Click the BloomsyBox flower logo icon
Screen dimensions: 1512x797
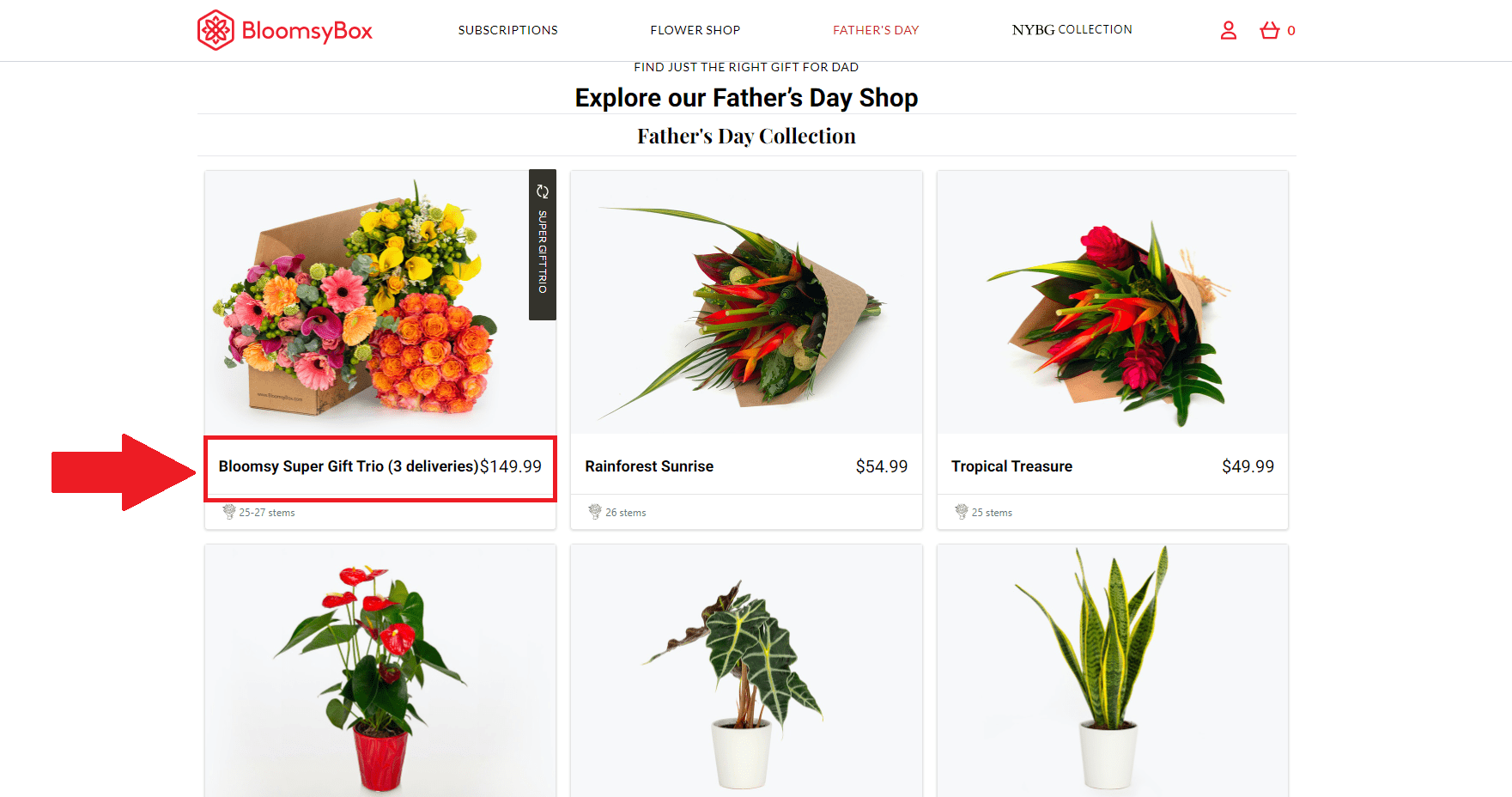coord(216,30)
